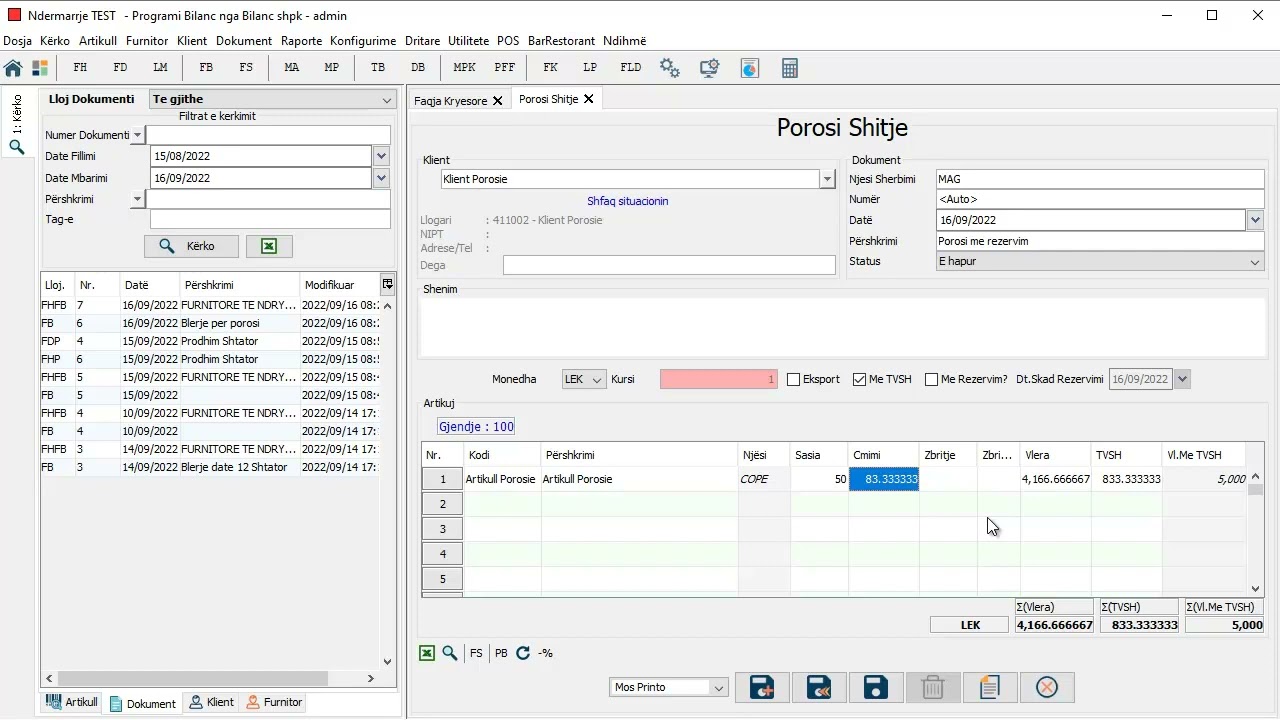Click the plain save disk icon
The width and height of the screenshot is (1280, 720).
pyautogui.click(x=876, y=687)
